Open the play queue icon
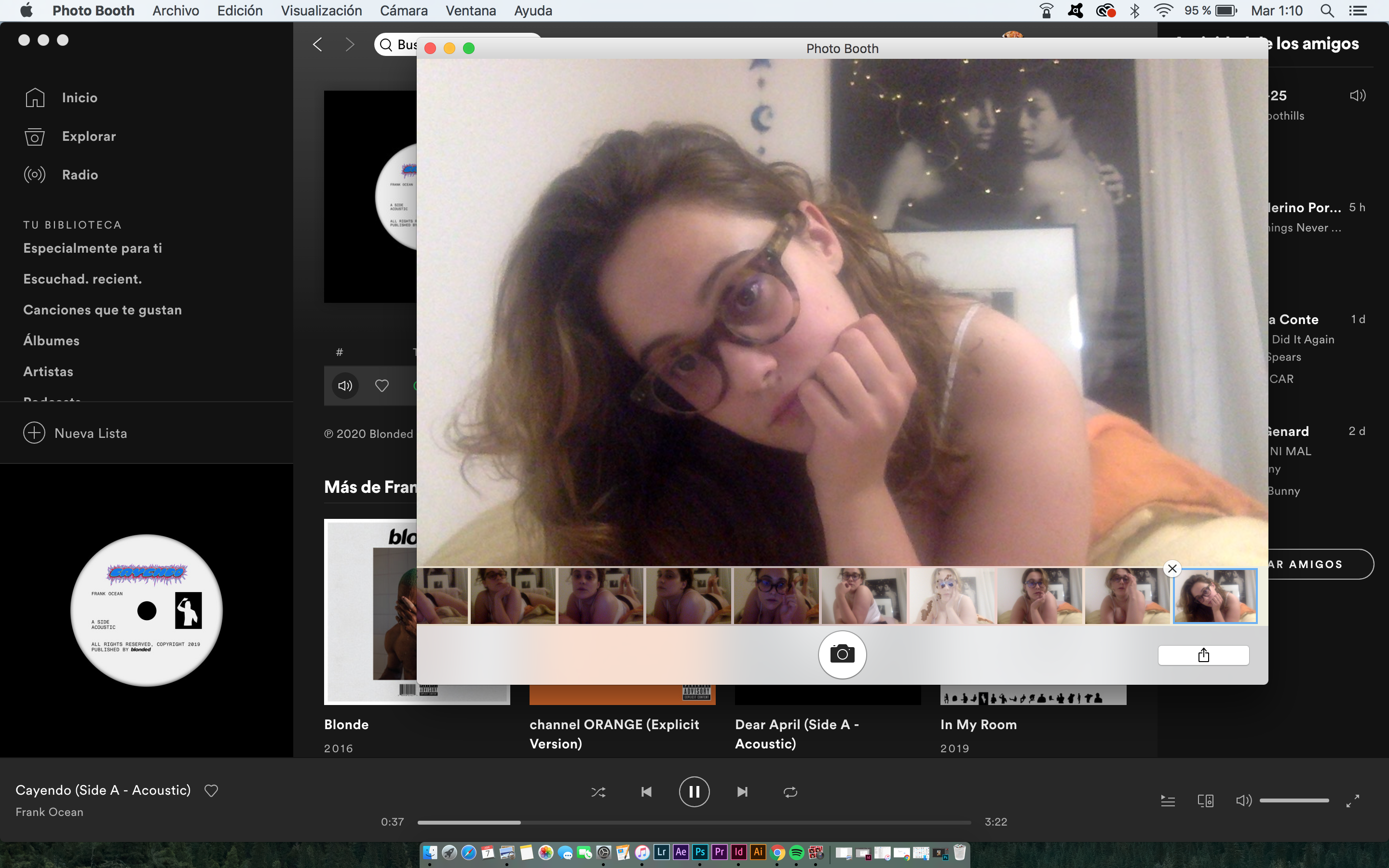 [1168, 801]
